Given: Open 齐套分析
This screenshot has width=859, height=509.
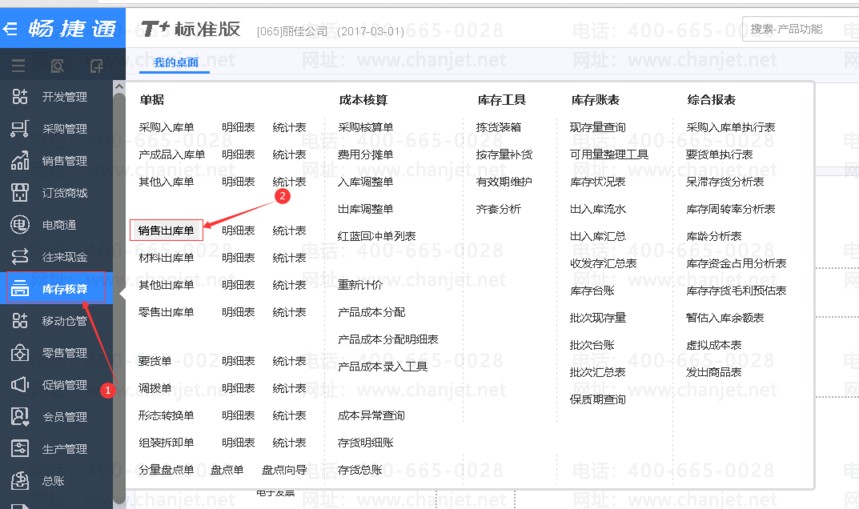Looking at the screenshot, I should click(499, 209).
